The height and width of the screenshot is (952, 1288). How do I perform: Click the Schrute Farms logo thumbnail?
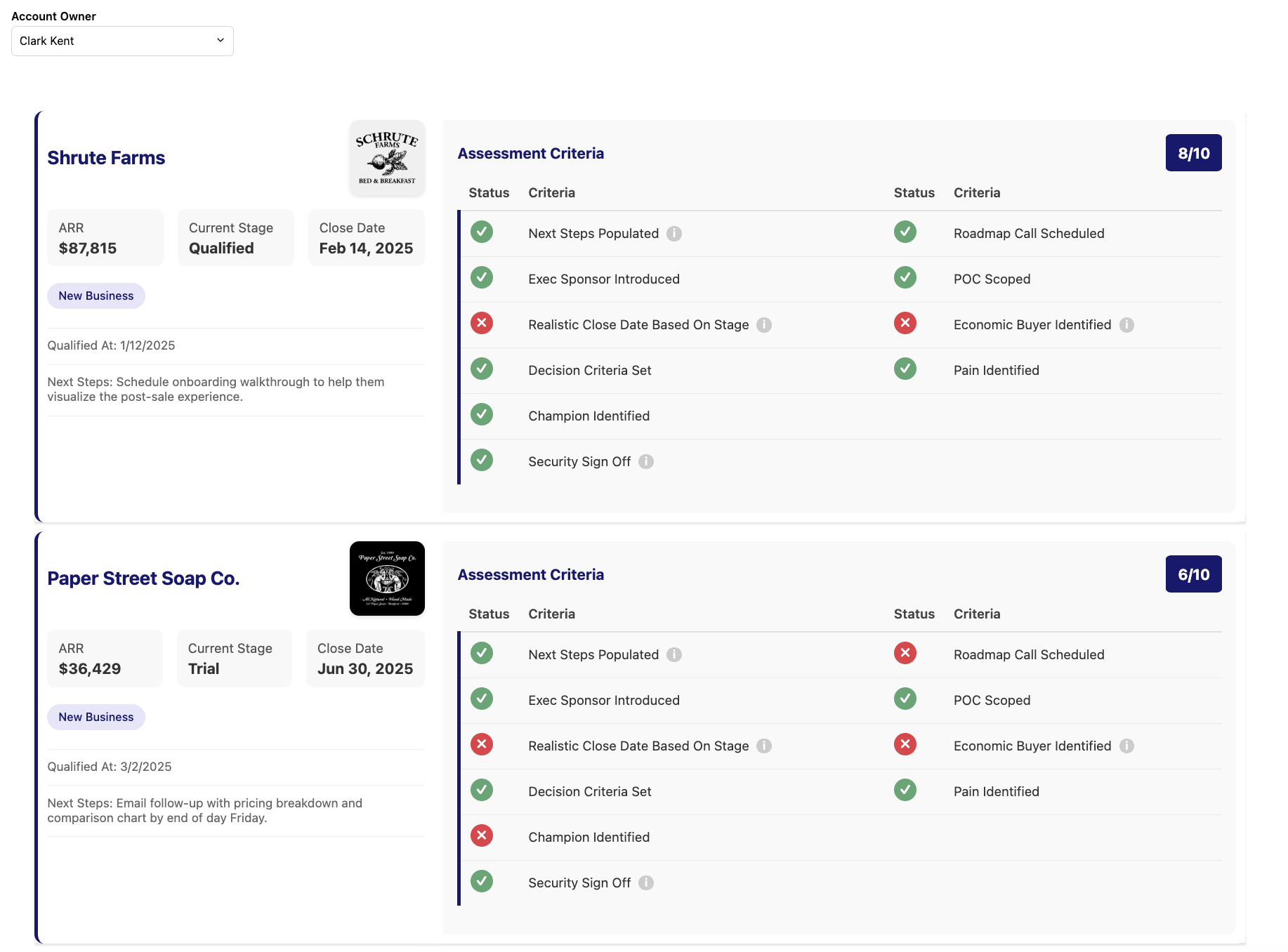coord(387,157)
